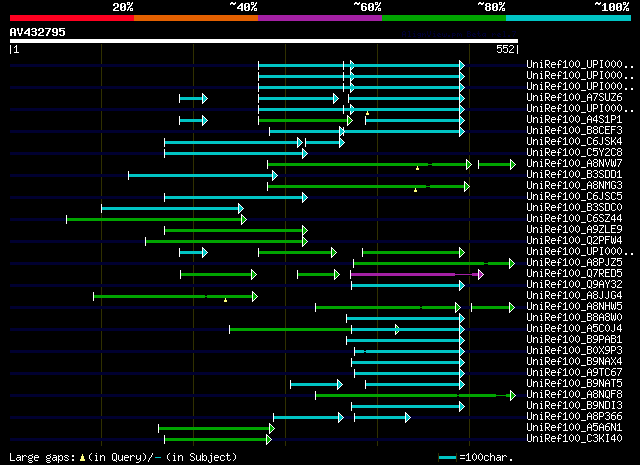Click the yellow query-gap marker in A8JJG4 row
The width and height of the screenshot is (640, 465).
click(x=225, y=300)
